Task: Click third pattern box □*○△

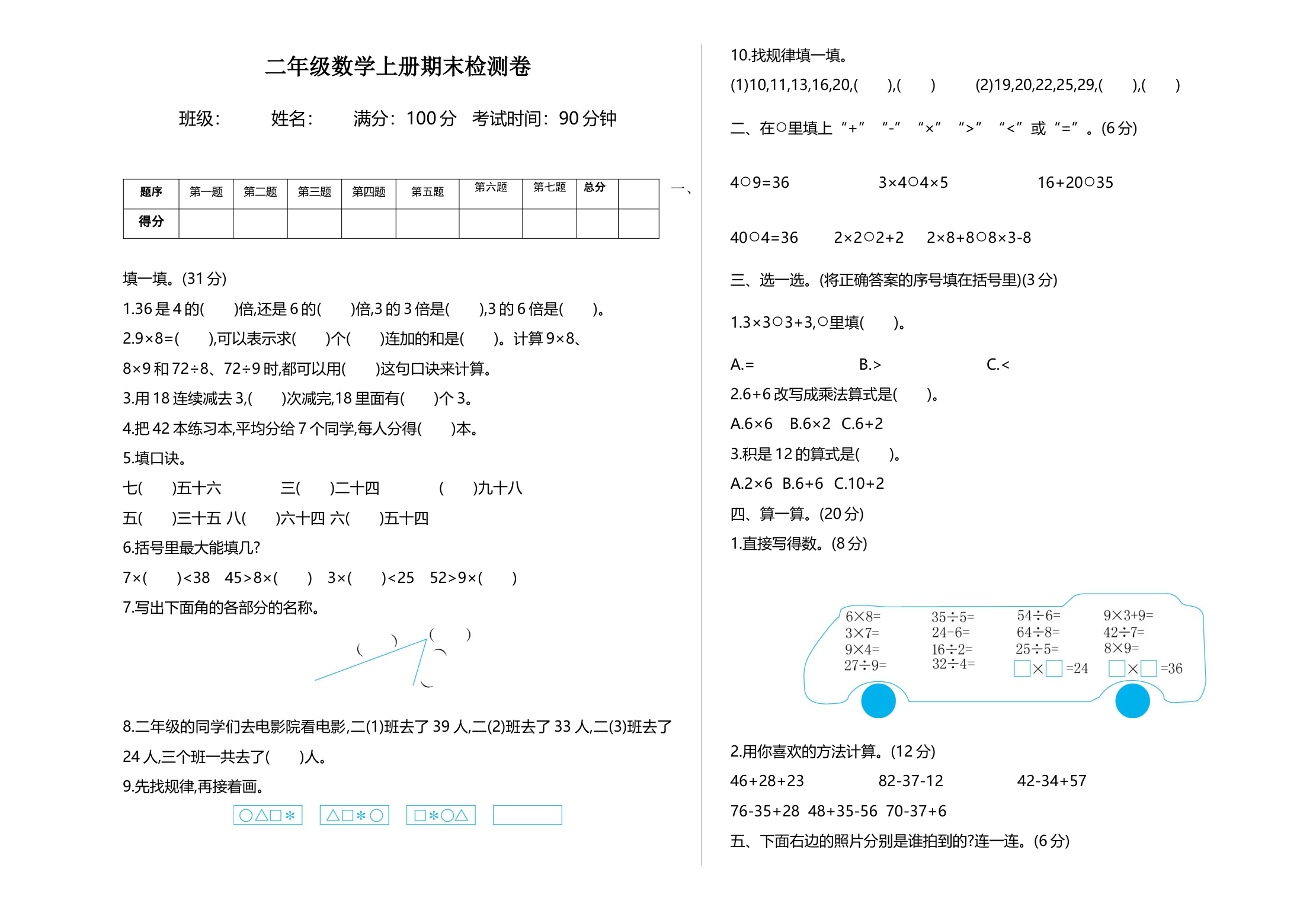Action: [x=441, y=815]
